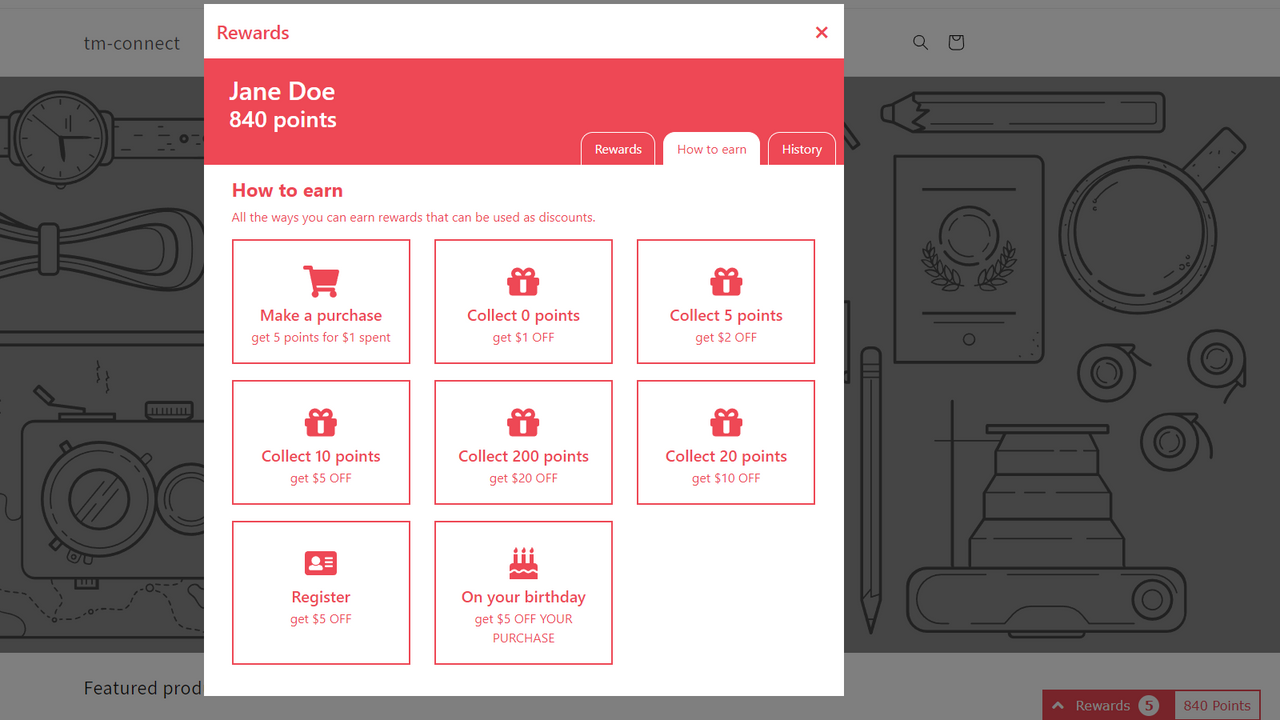Open the History tab
The image size is (1280, 720).
coord(802,149)
